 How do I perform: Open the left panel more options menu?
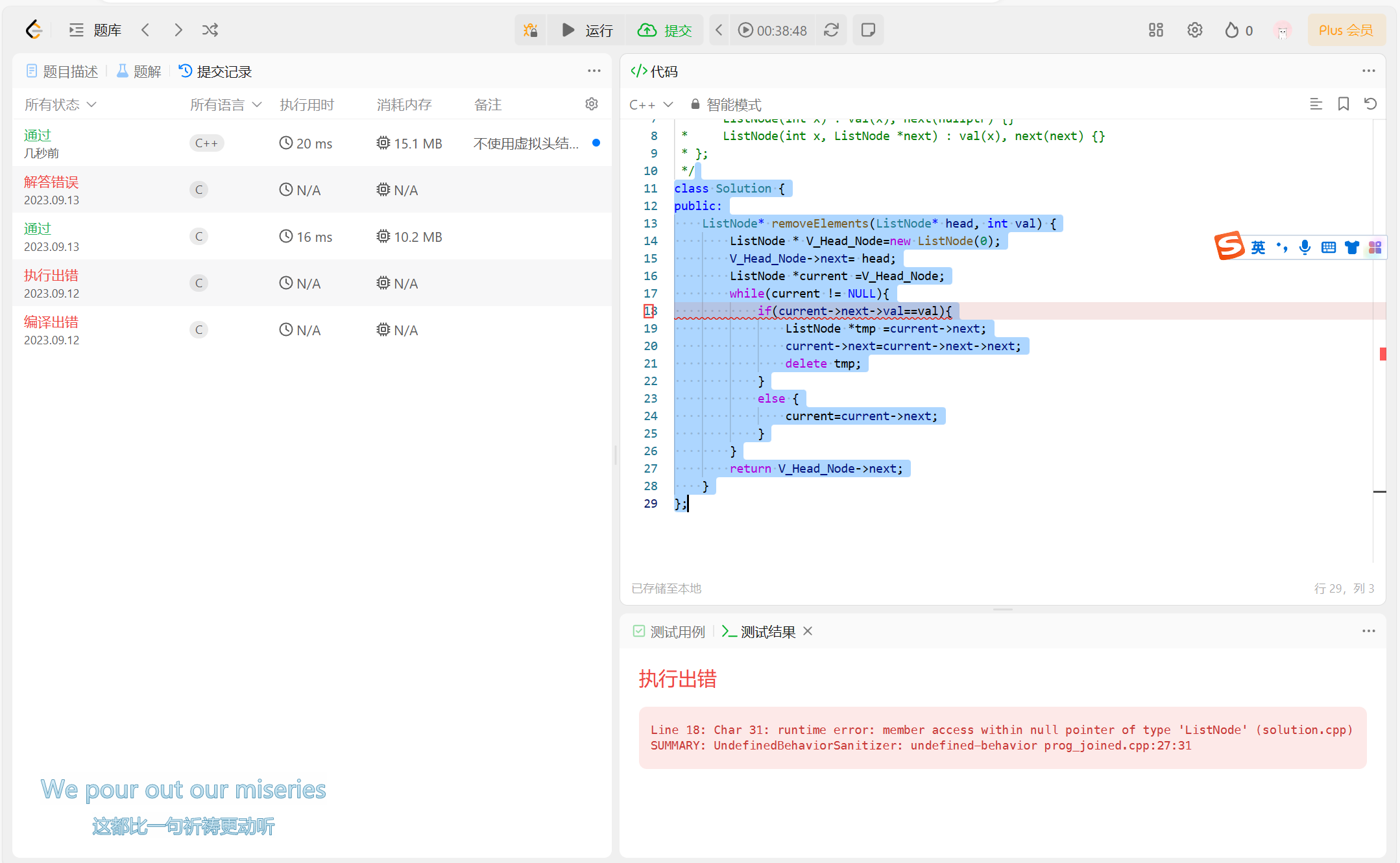point(594,71)
